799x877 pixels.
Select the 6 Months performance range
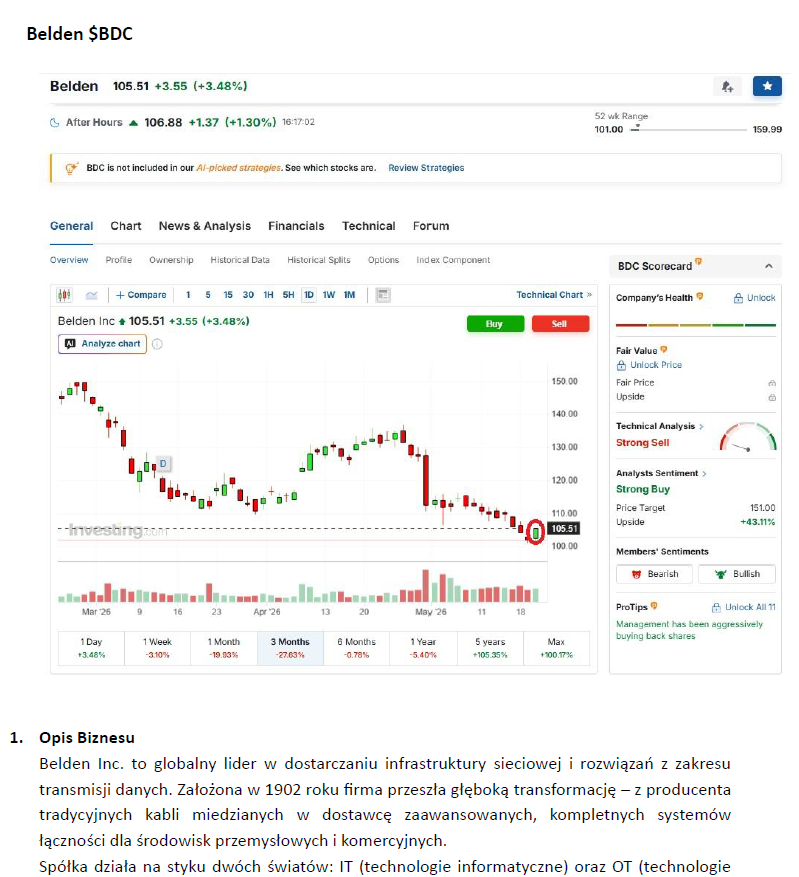357,648
